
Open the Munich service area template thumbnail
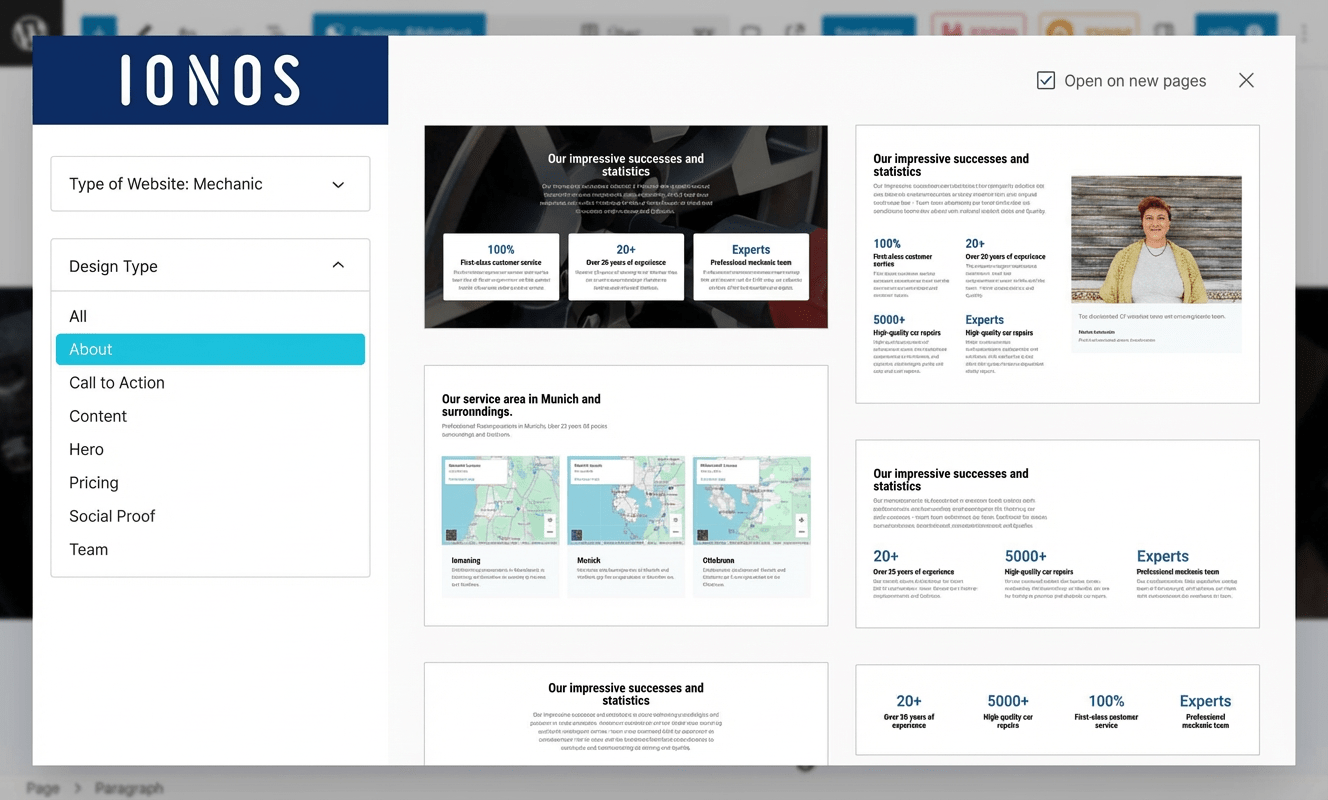(x=626, y=495)
